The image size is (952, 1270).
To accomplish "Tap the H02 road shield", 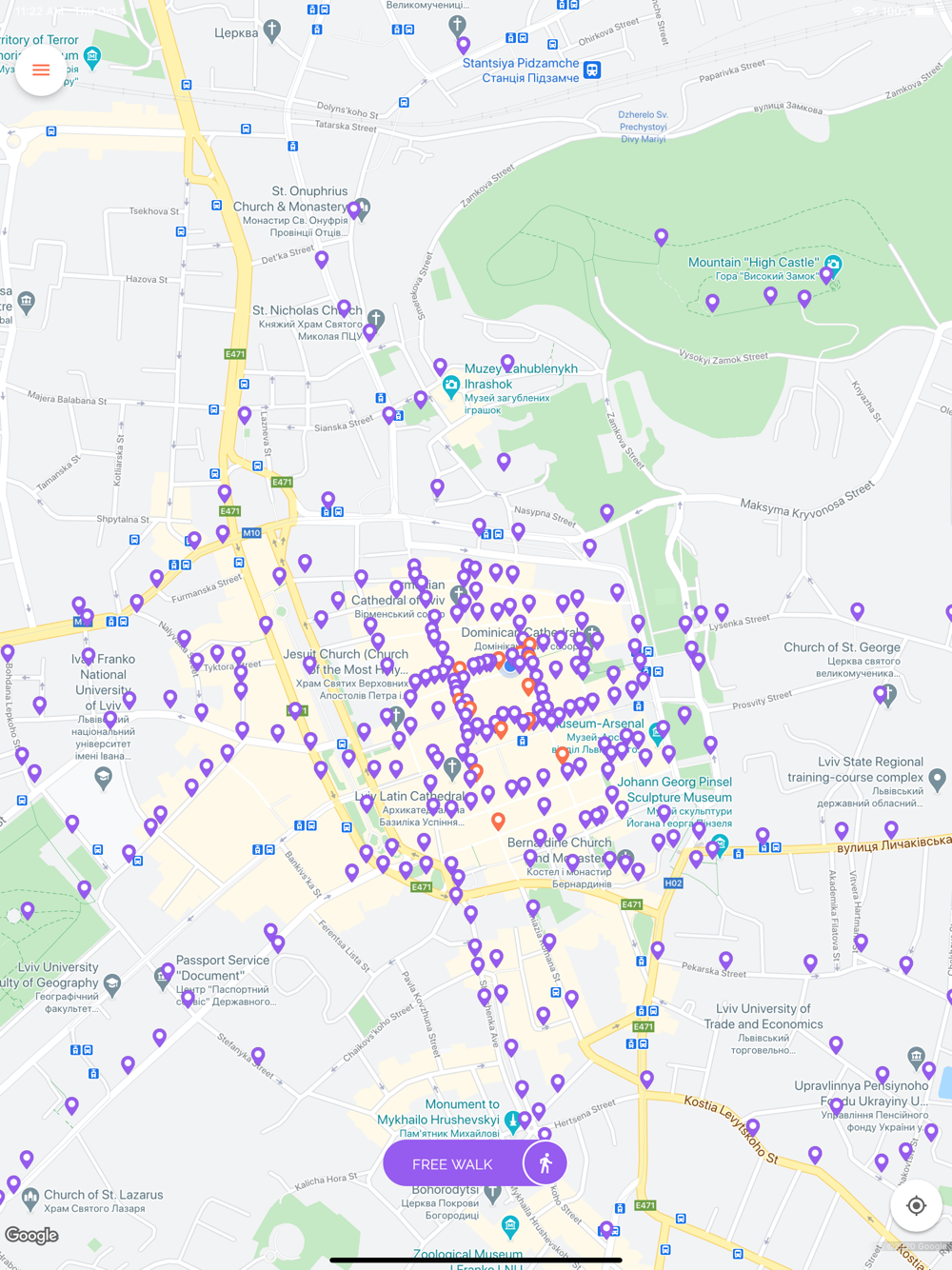I will coord(673,883).
